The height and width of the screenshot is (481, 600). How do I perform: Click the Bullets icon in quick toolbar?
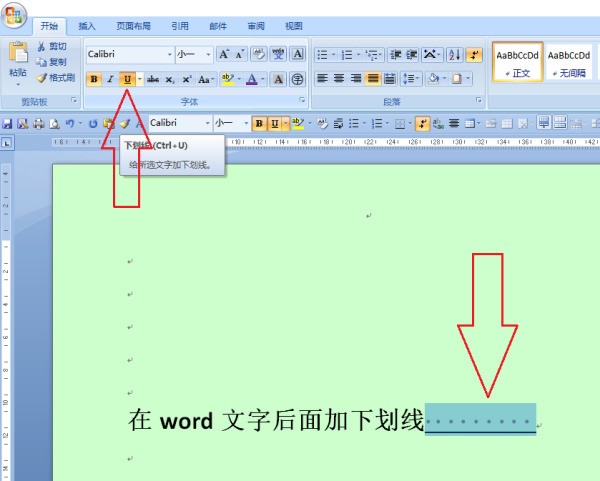pyautogui.click(x=354, y=123)
